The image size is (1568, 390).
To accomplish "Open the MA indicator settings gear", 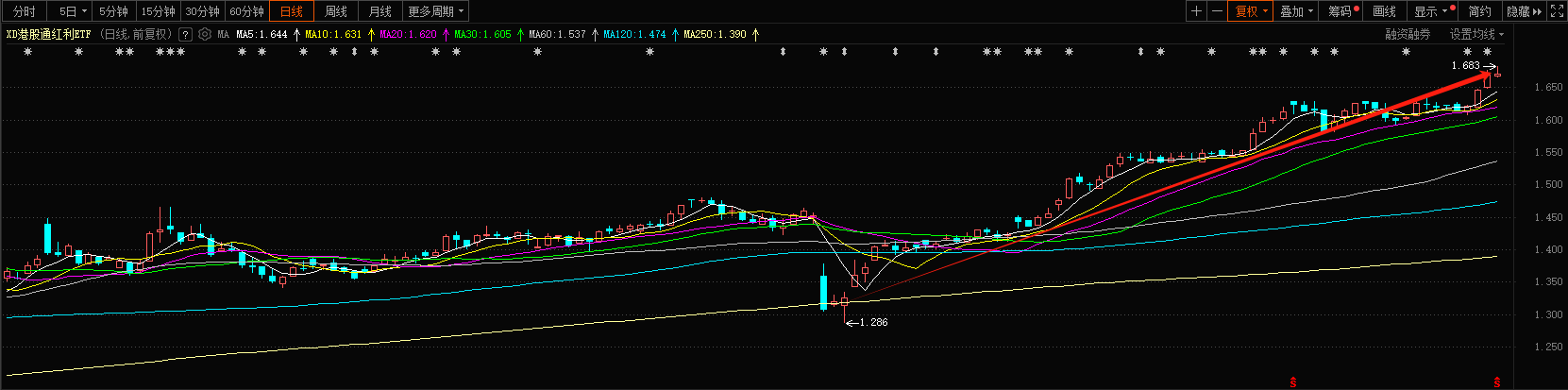I will [204, 34].
